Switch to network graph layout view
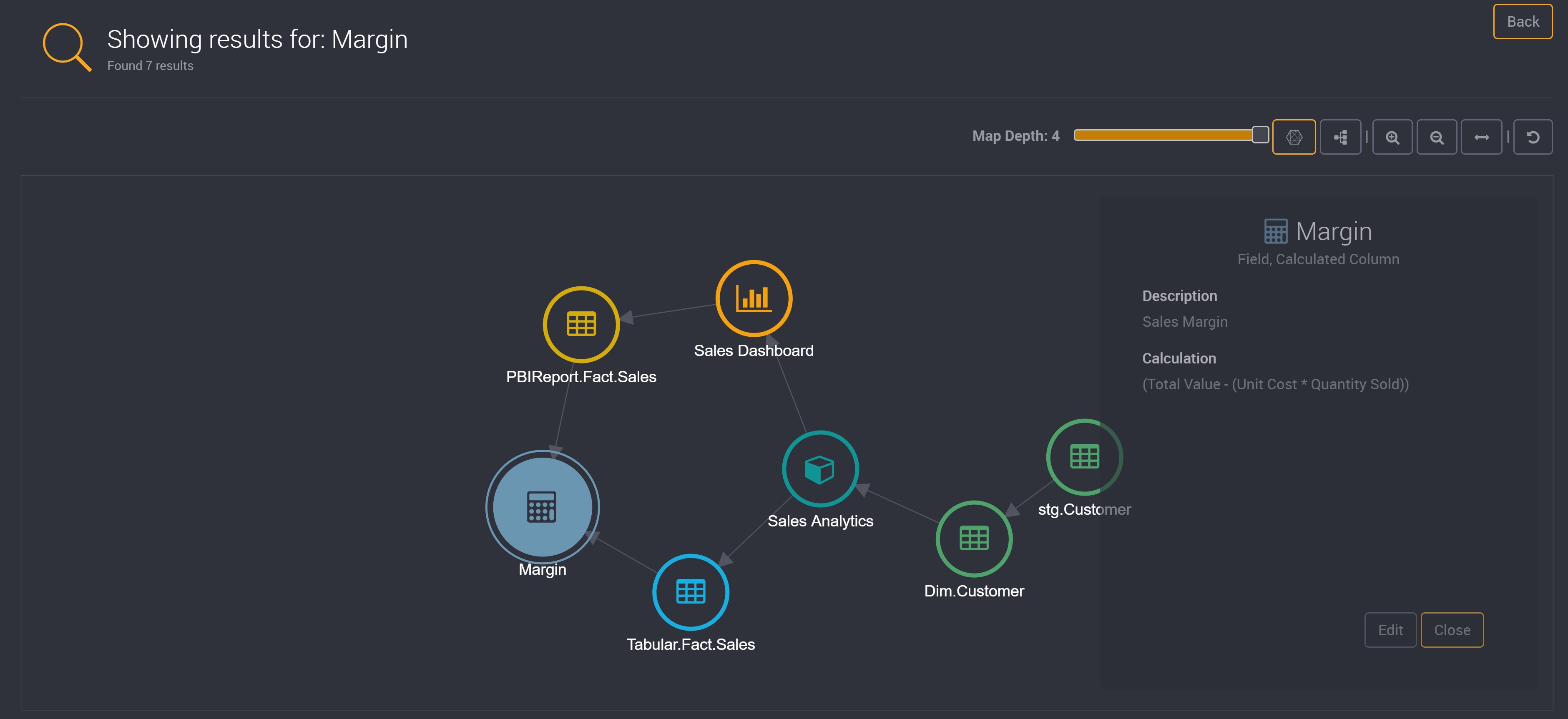The height and width of the screenshot is (719, 1568). pyautogui.click(x=1294, y=137)
